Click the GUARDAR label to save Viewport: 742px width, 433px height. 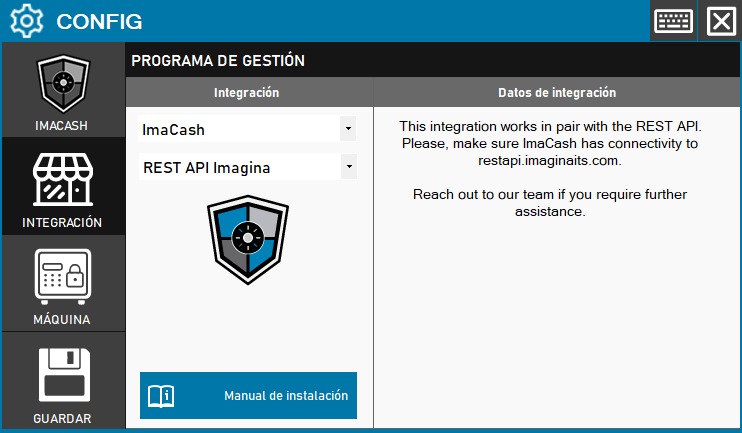[x=63, y=418]
